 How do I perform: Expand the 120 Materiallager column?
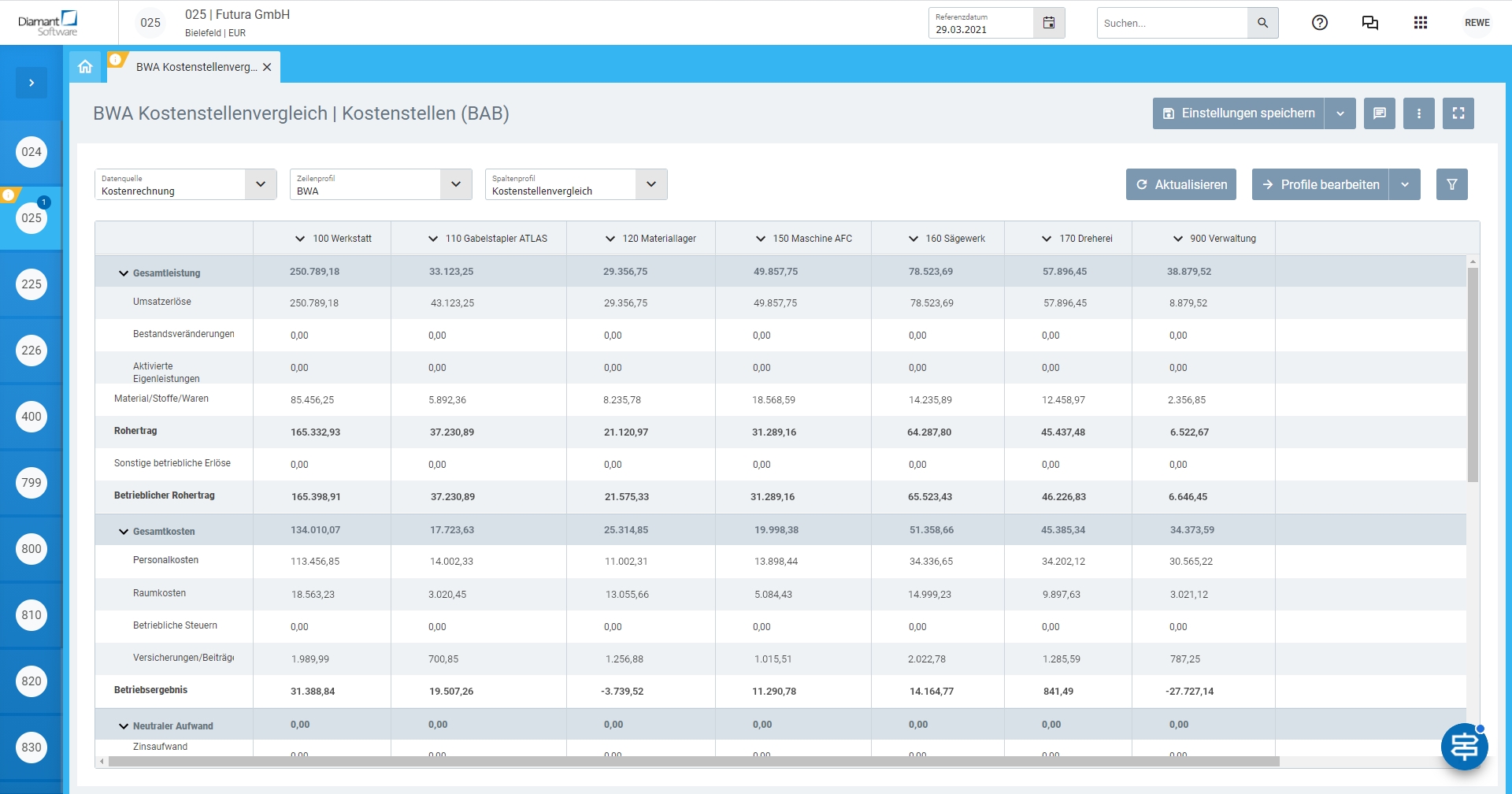pyautogui.click(x=610, y=239)
